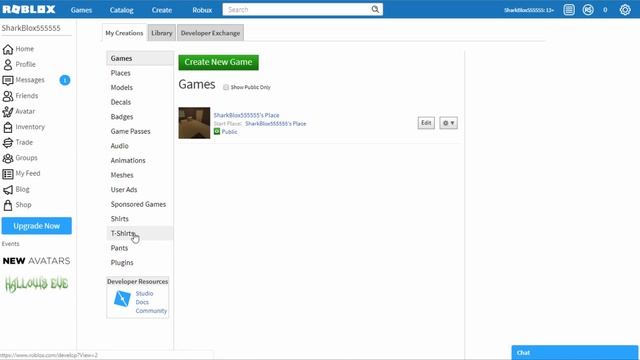The width and height of the screenshot is (640, 360).
Task: Click the Inventory backpack icon
Action: (x=7, y=127)
